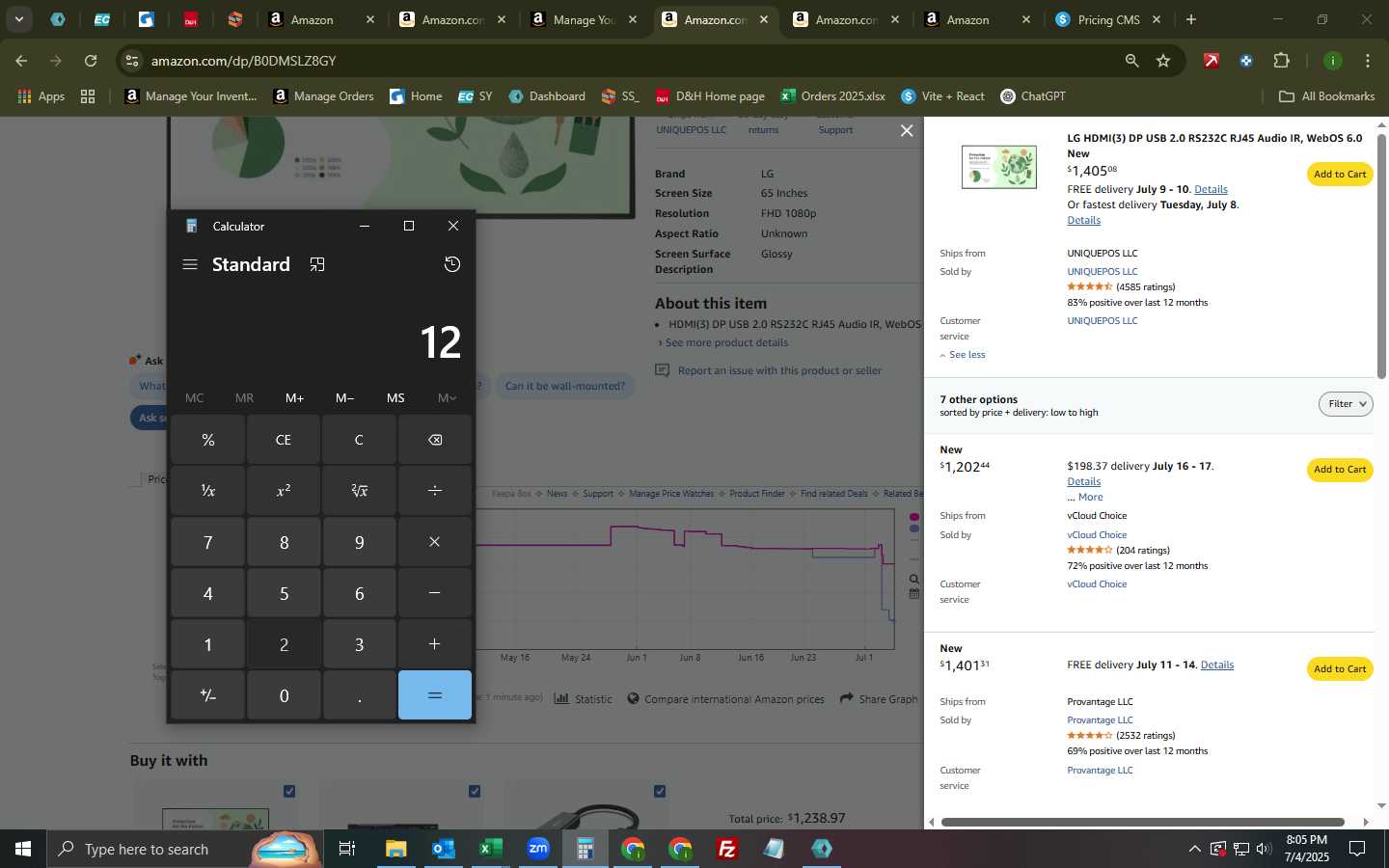Open the Chrome tab search dropdown
1389x868 pixels.
click(18, 19)
